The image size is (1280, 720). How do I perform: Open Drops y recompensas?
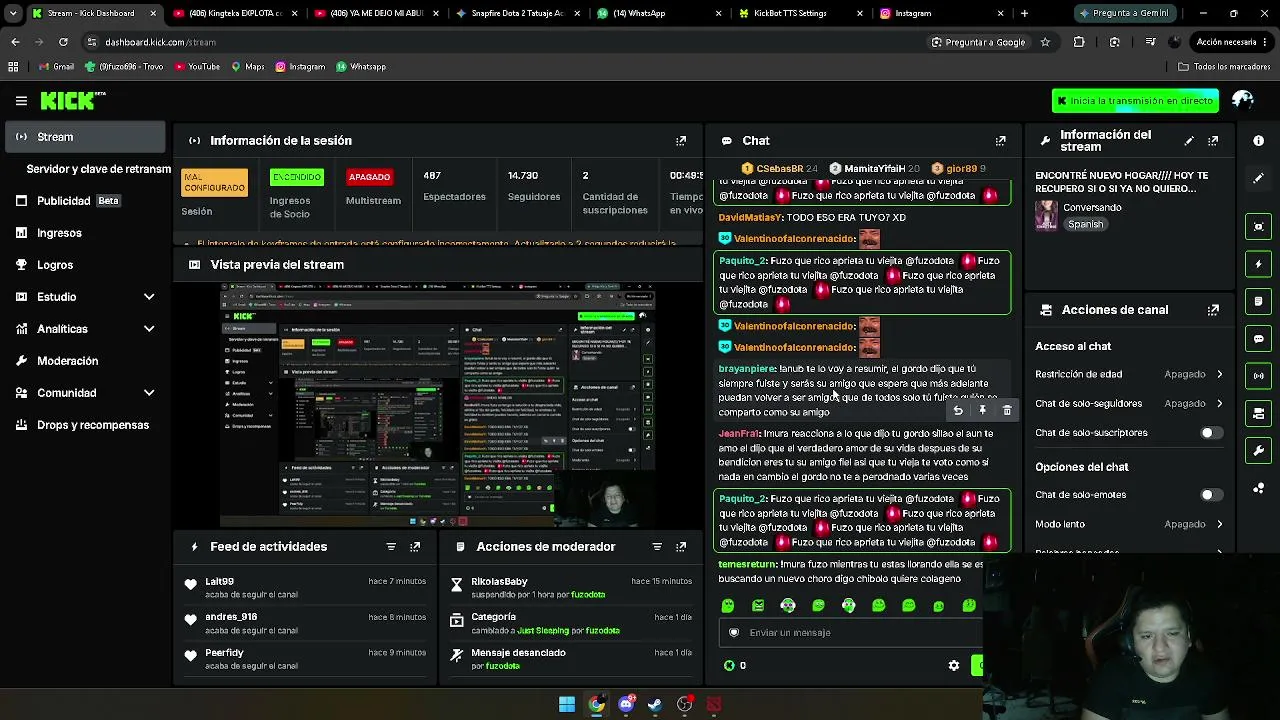[x=85, y=425]
